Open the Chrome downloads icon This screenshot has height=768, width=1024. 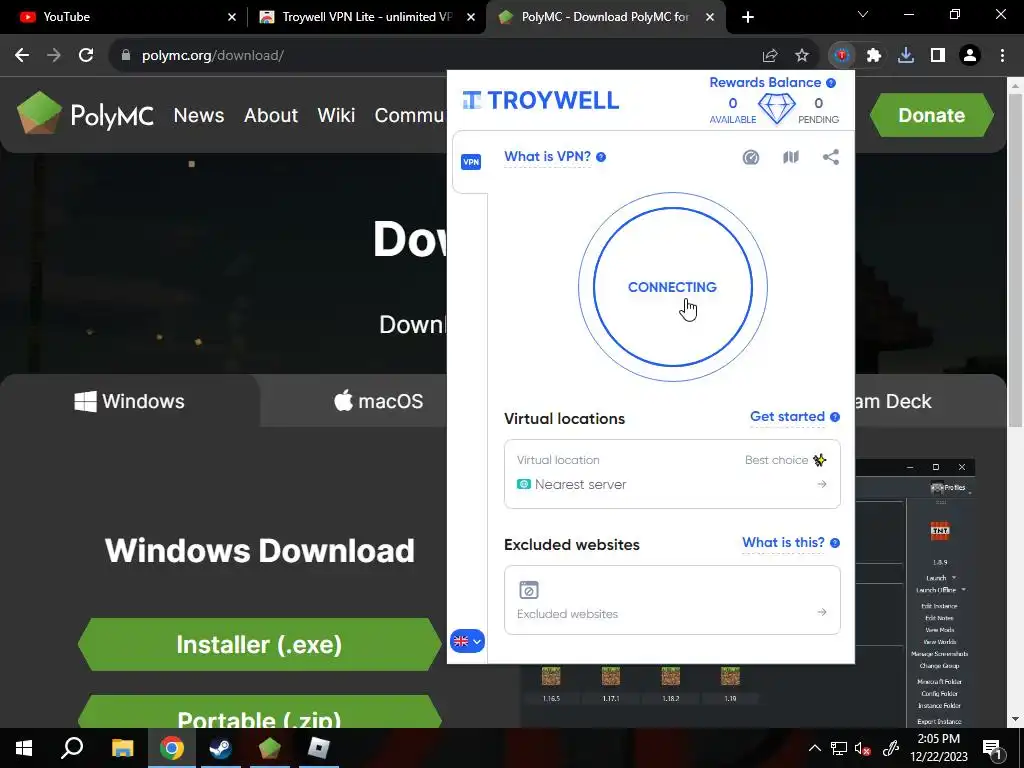(x=906, y=56)
